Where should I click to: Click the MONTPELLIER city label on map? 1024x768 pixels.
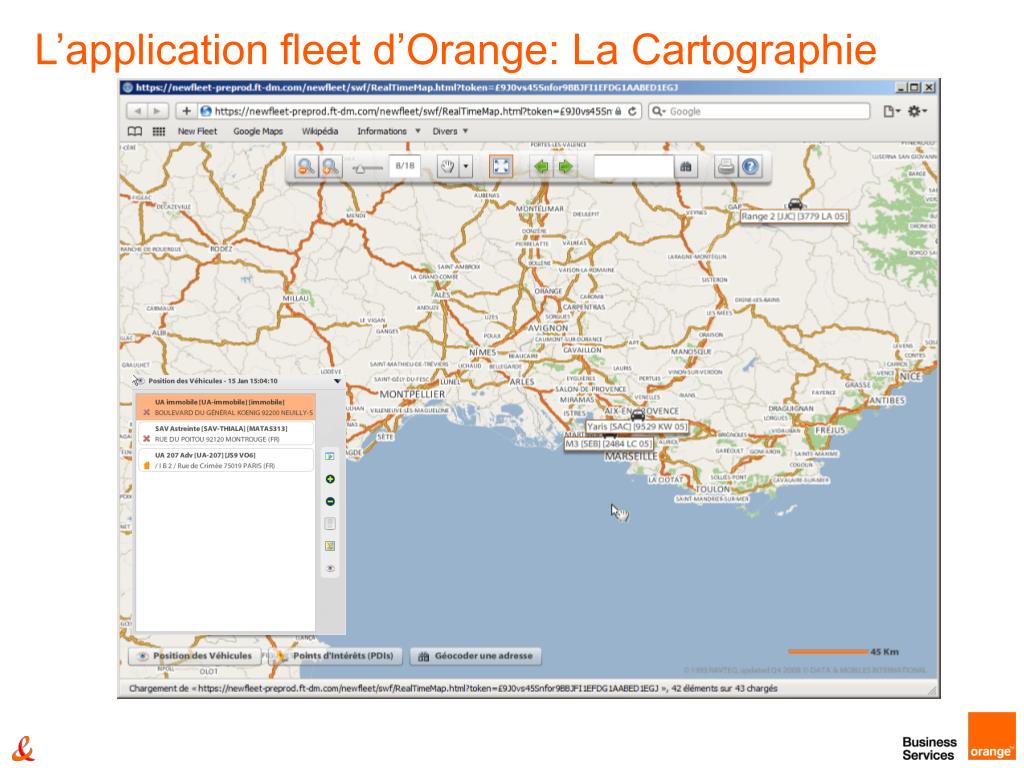(412, 394)
